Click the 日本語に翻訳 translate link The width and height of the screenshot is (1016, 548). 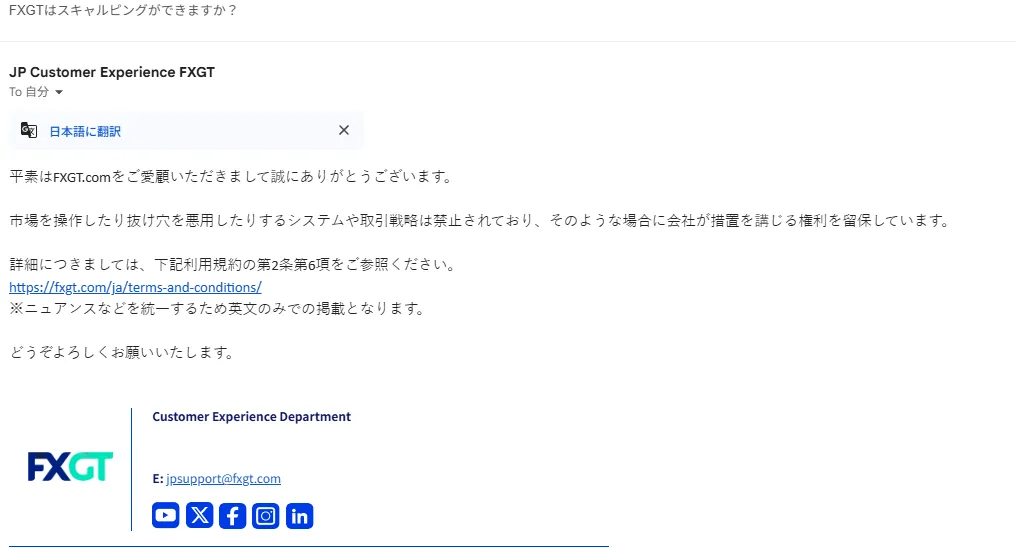coord(85,131)
